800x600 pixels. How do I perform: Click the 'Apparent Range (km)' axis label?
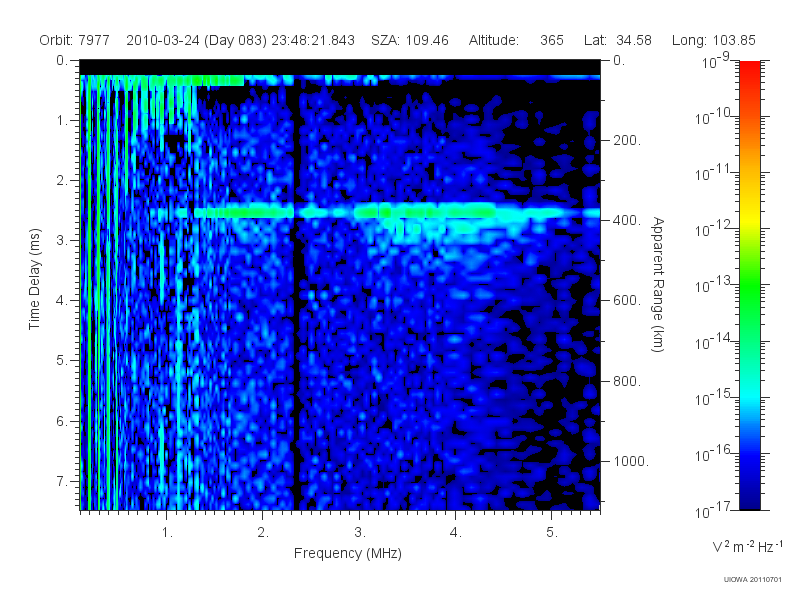(658, 284)
